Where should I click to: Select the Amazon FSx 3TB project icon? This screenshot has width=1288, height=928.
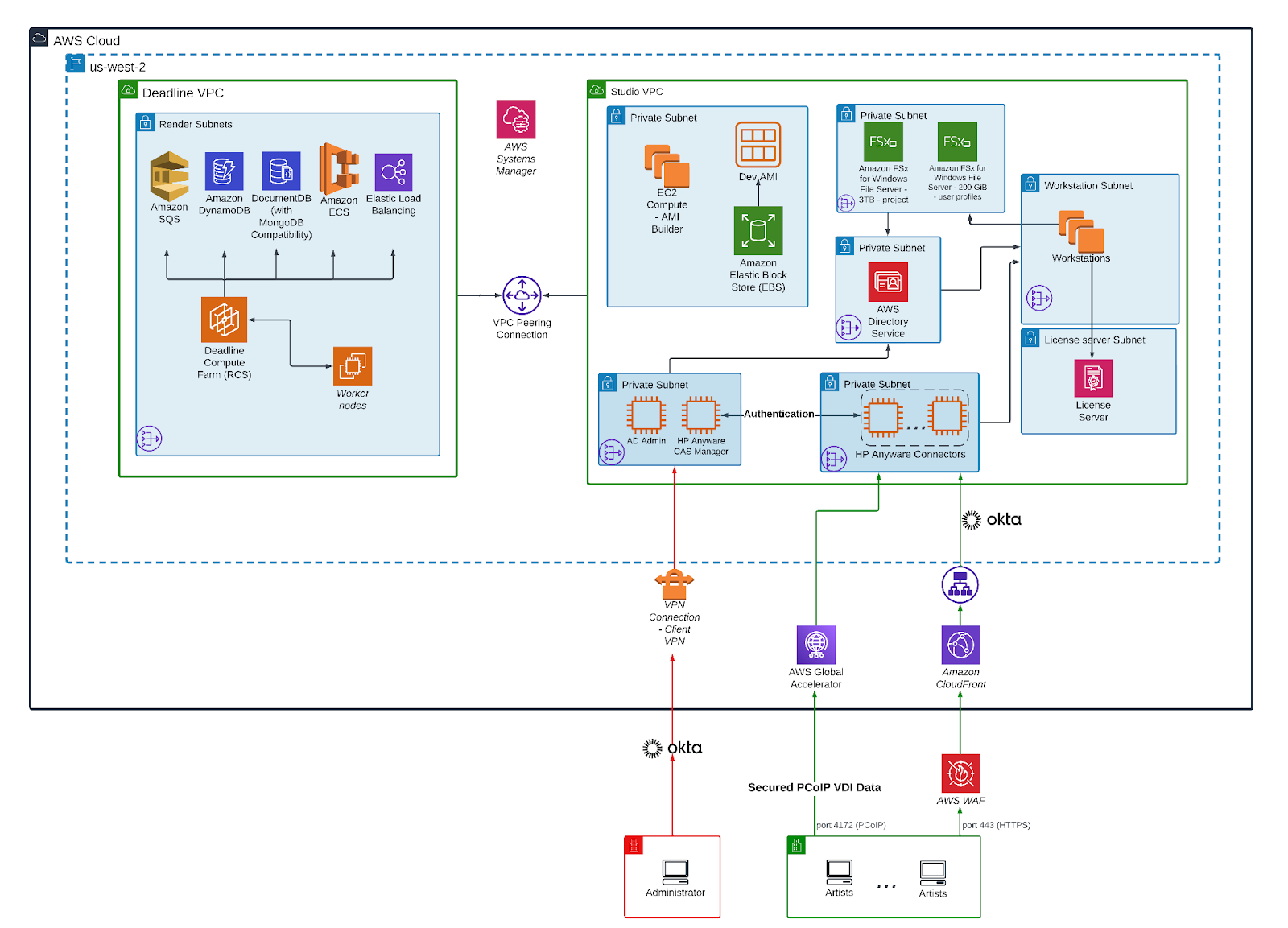click(882, 142)
